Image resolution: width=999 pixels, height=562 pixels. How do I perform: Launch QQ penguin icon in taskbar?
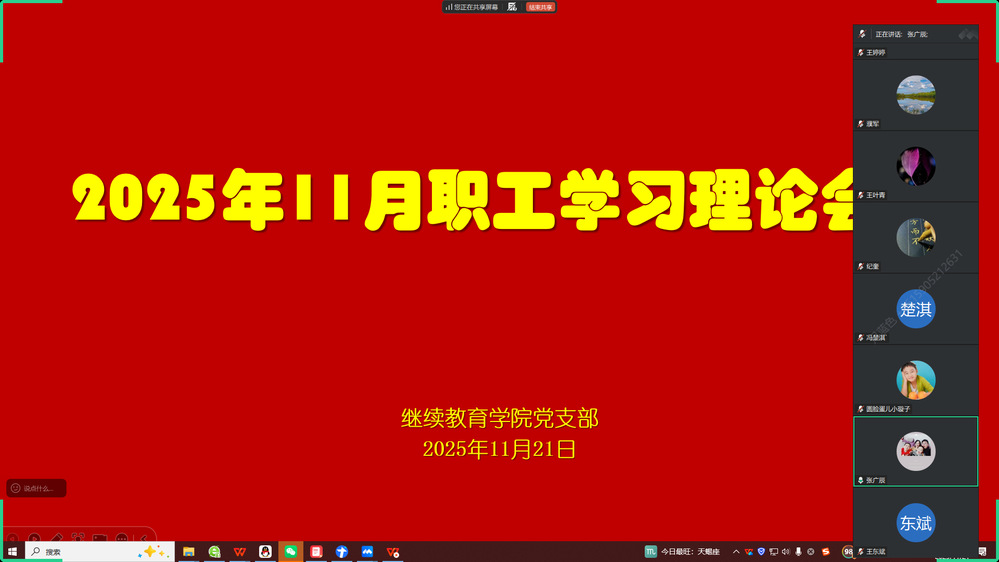click(265, 551)
